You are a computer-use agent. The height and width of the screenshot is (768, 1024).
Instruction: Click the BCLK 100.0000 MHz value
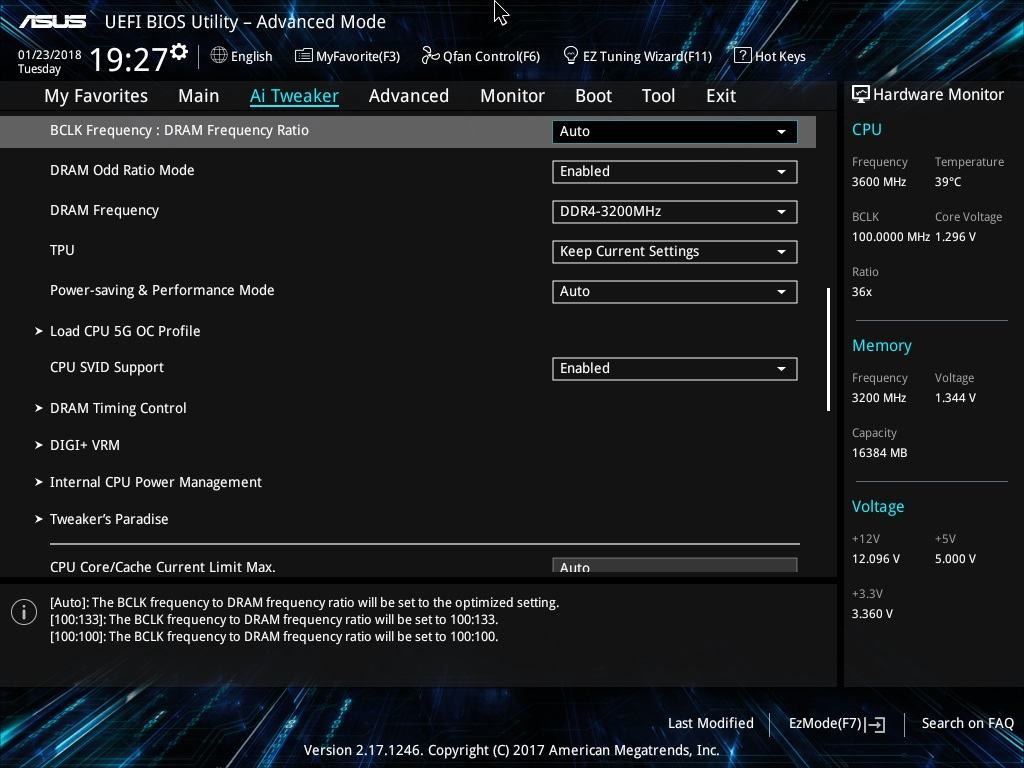891,237
